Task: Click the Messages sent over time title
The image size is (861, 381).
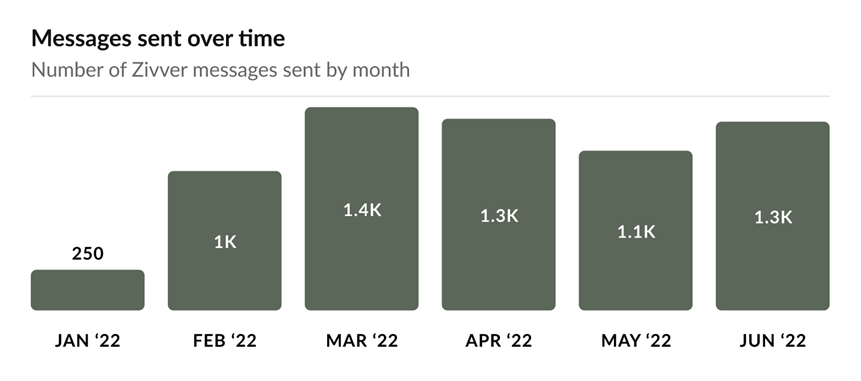Action: pos(158,38)
